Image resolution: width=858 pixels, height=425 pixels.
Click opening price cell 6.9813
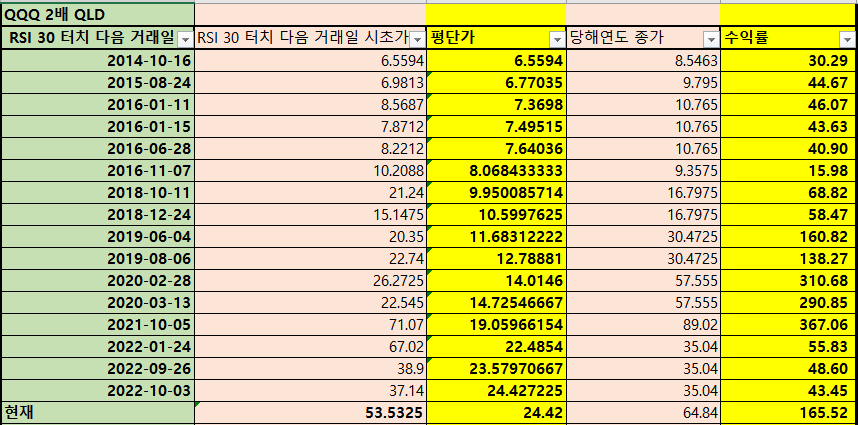pyautogui.click(x=310, y=83)
